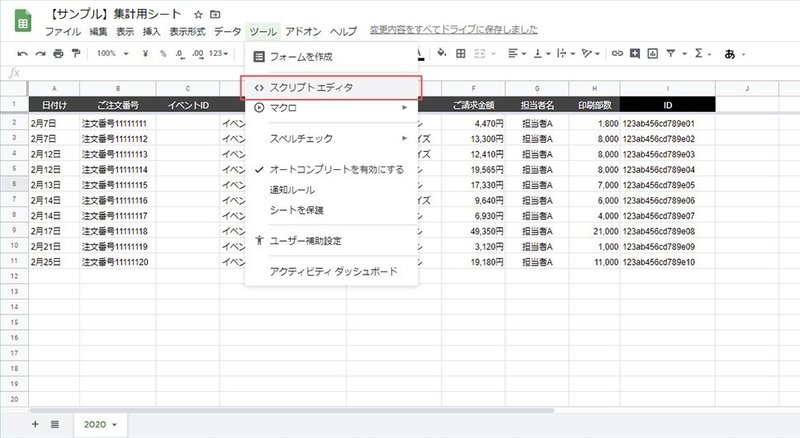Viewport: 800px width, 438px height.
Task: Click the horizontal align icon
Action: (513, 53)
